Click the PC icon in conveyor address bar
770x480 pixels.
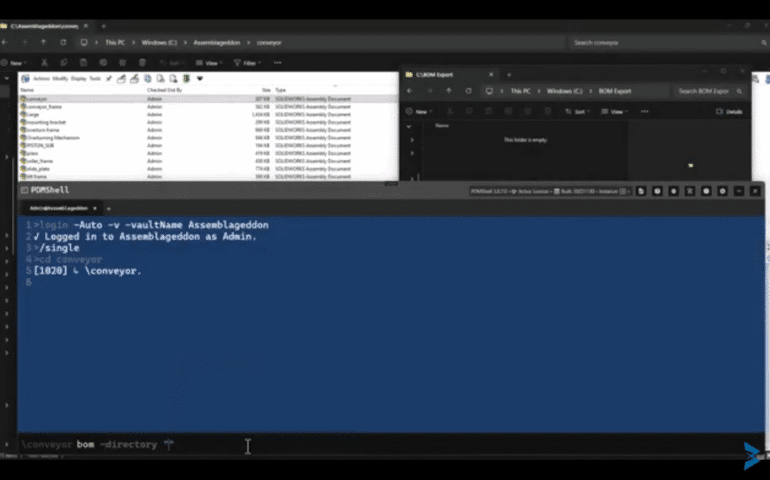pyautogui.click(x=84, y=43)
